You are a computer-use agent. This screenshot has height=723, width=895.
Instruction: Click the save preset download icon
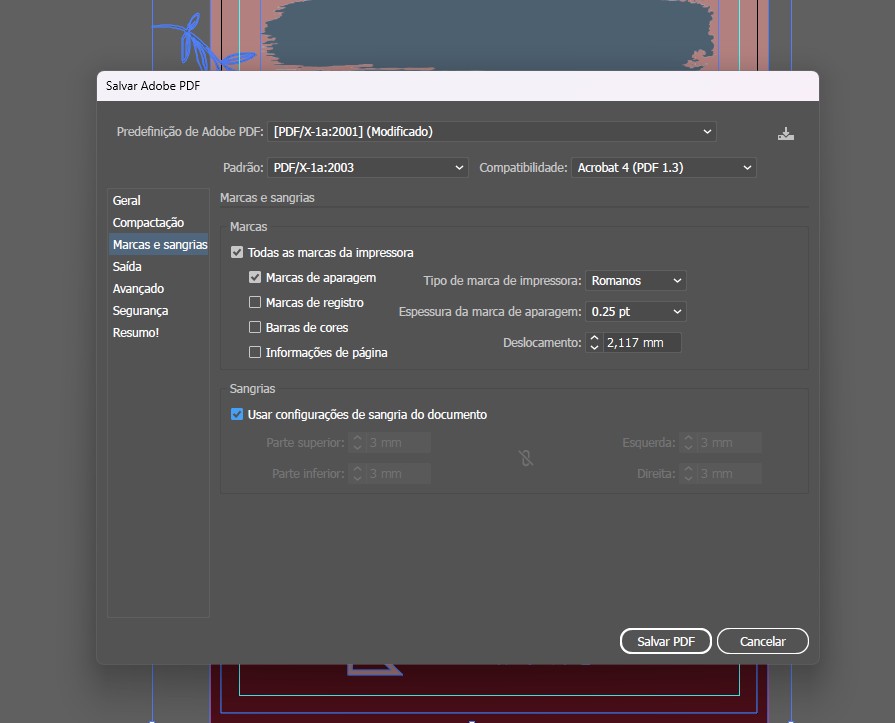point(785,134)
